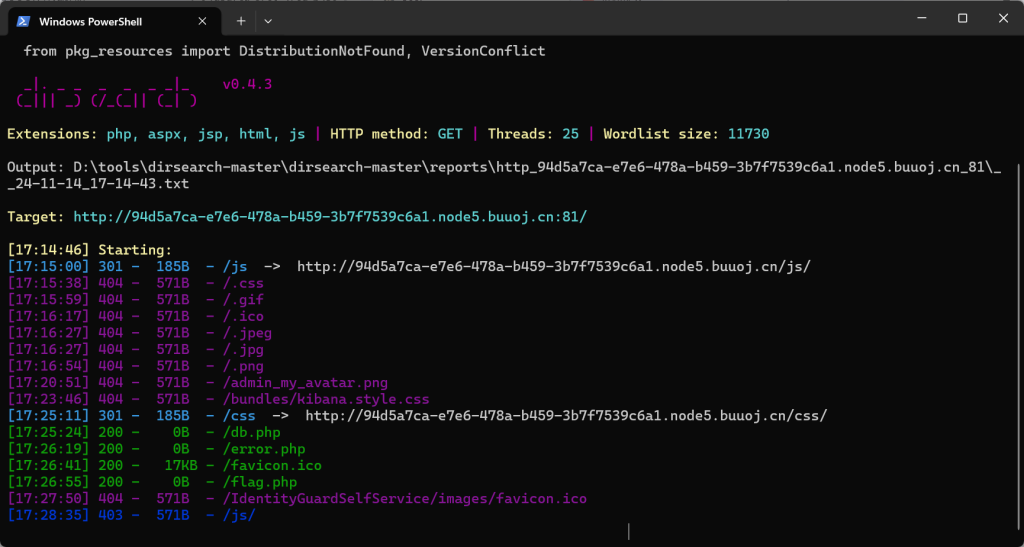1024x547 pixels.
Task: Close the Windows PowerShell tab
Action: 202,21
